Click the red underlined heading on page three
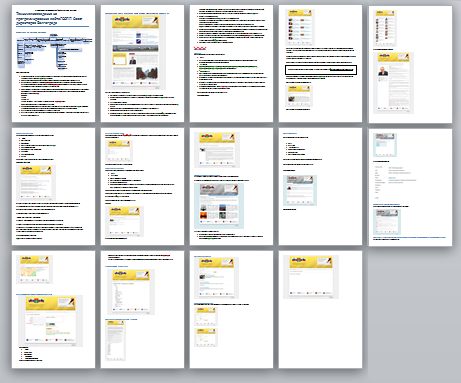 pyautogui.click(x=200, y=48)
